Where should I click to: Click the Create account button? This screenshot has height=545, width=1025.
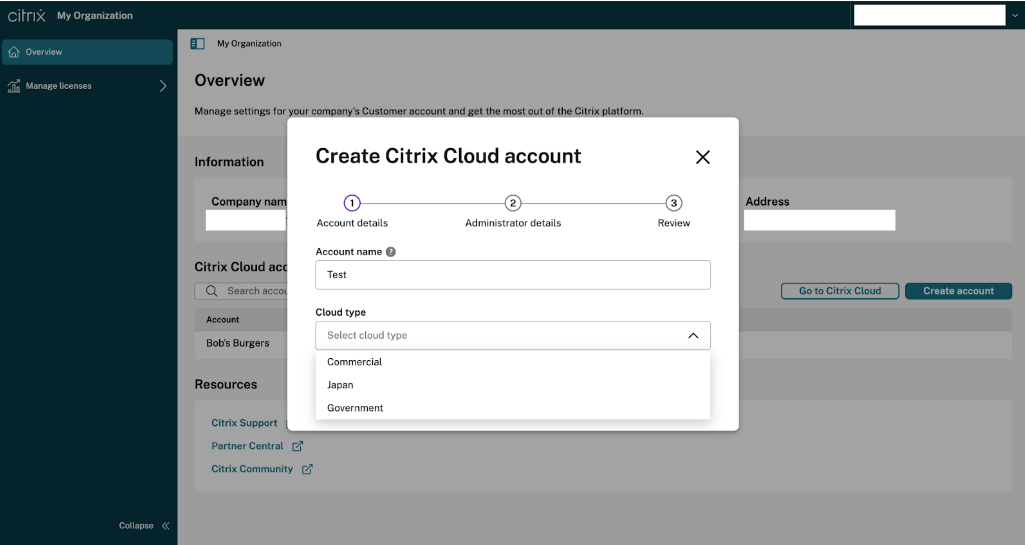[958, 291]
